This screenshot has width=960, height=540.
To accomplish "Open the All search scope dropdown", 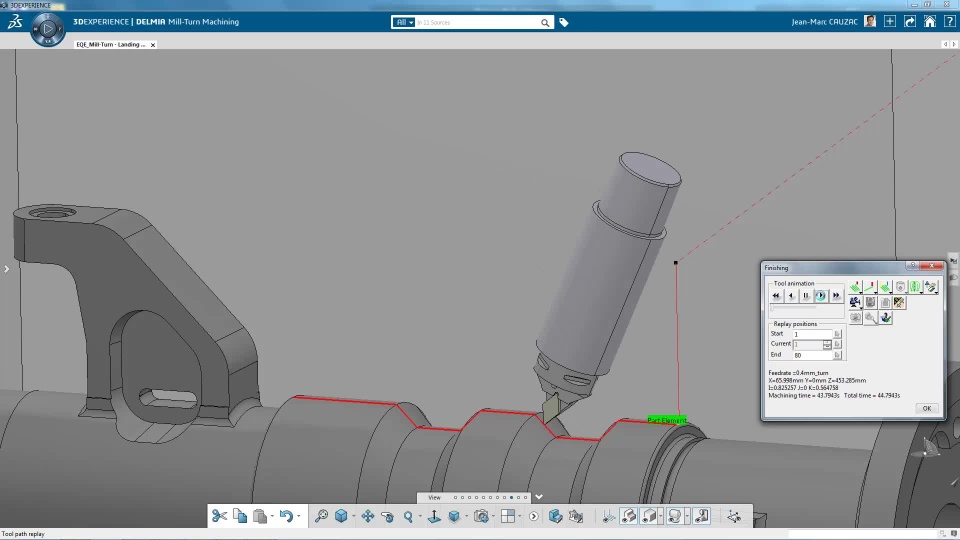I will (x=403, y=22).
